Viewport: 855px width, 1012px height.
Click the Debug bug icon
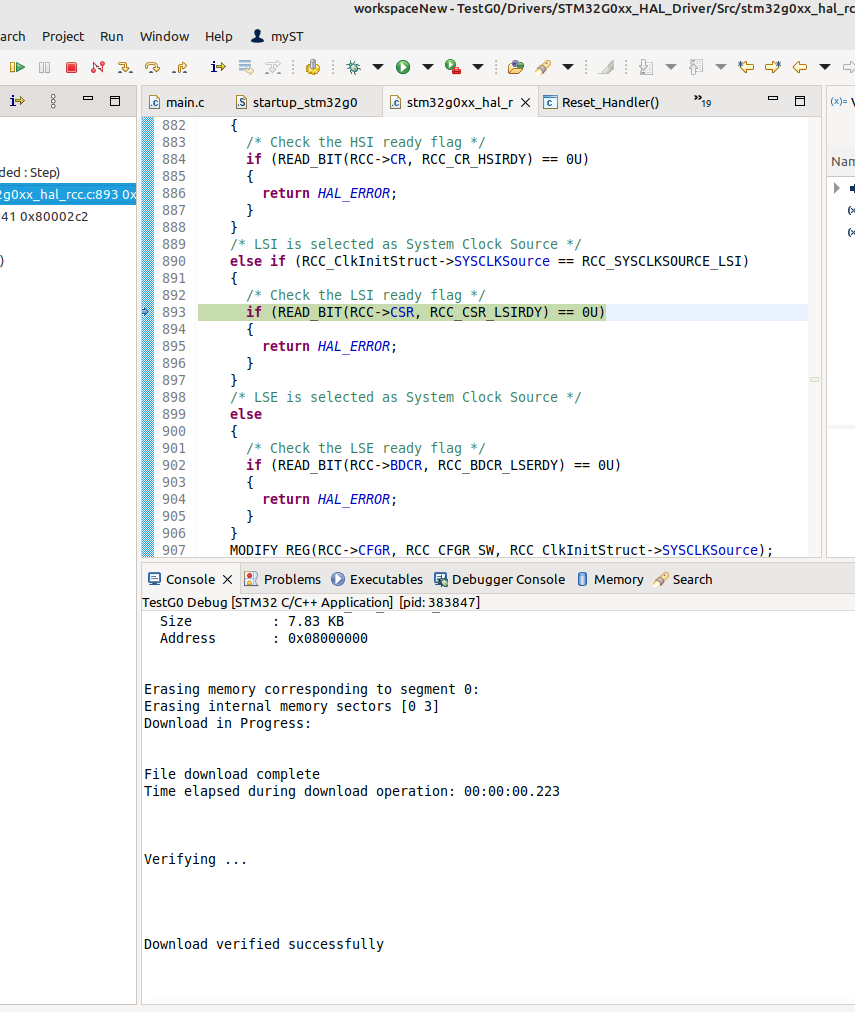click(x=350, y=67)
